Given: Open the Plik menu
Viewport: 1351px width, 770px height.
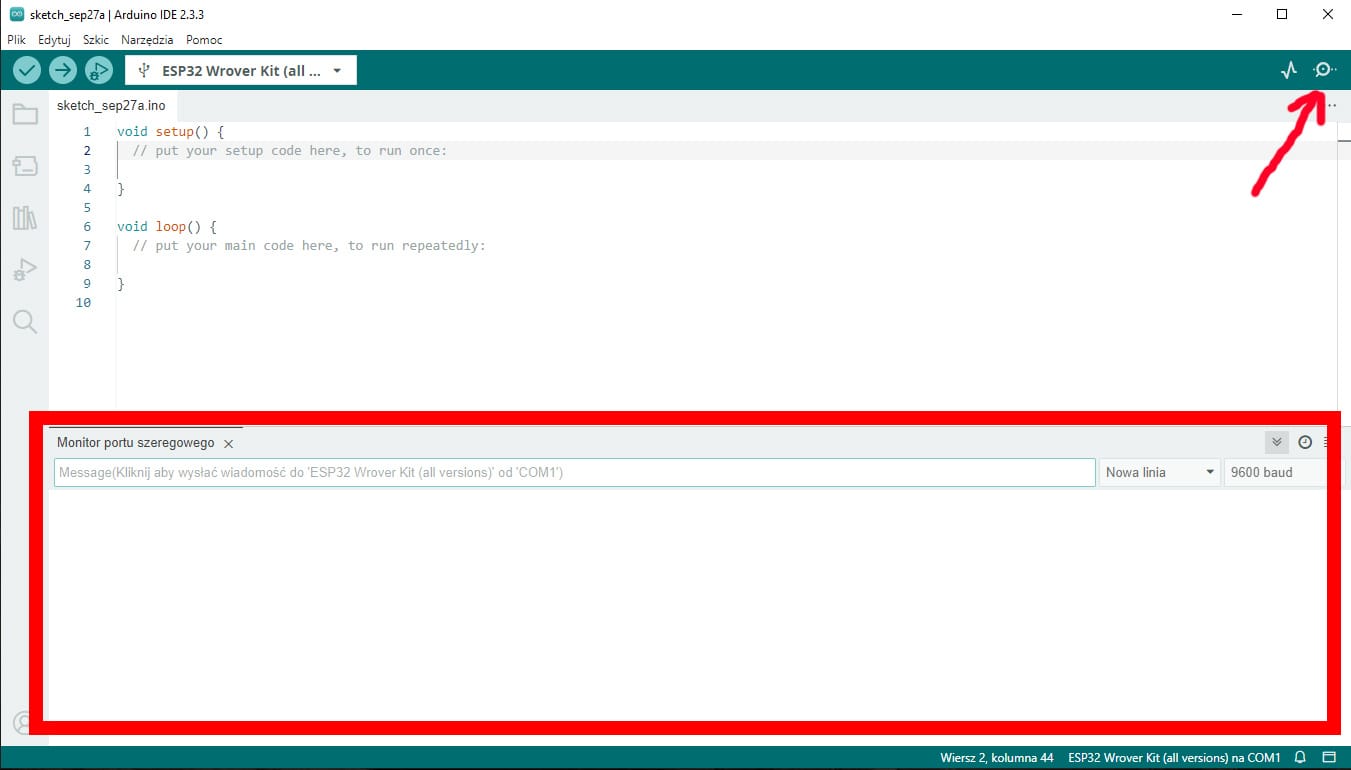Looking at the screenshot, I should 16,40.
